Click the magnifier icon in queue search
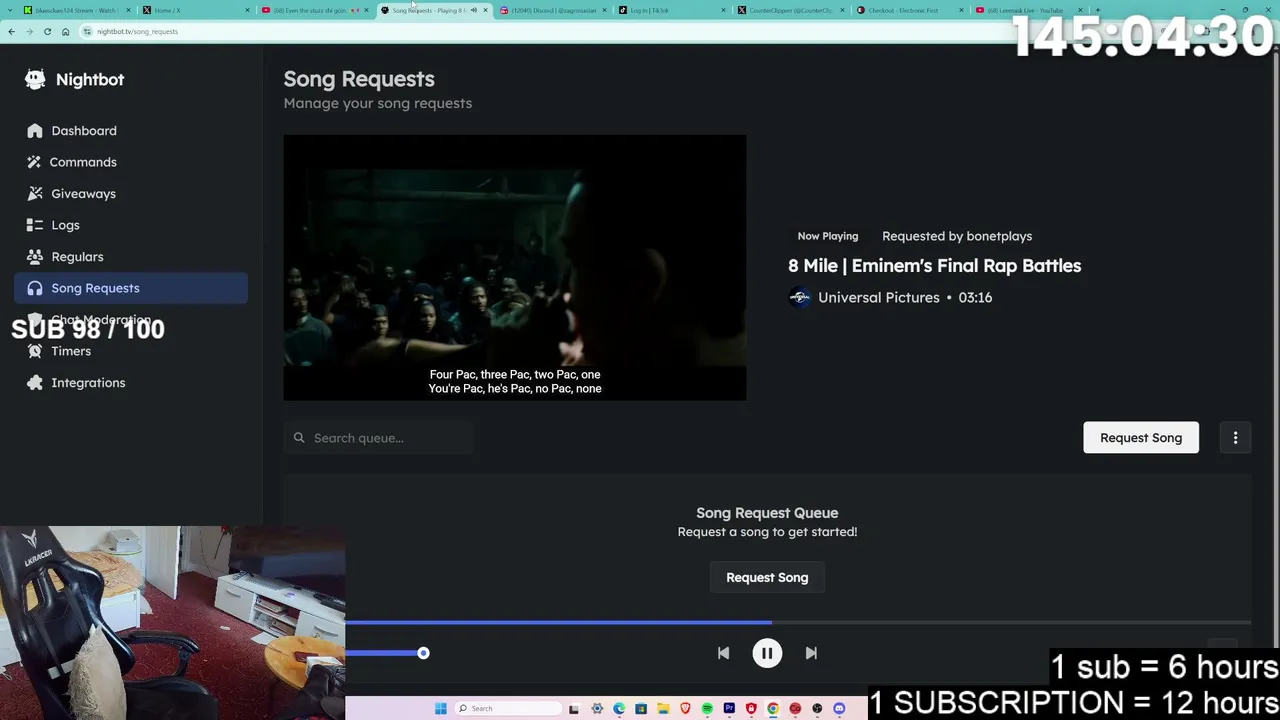1280x720 pixels. [x=299, y=438]
